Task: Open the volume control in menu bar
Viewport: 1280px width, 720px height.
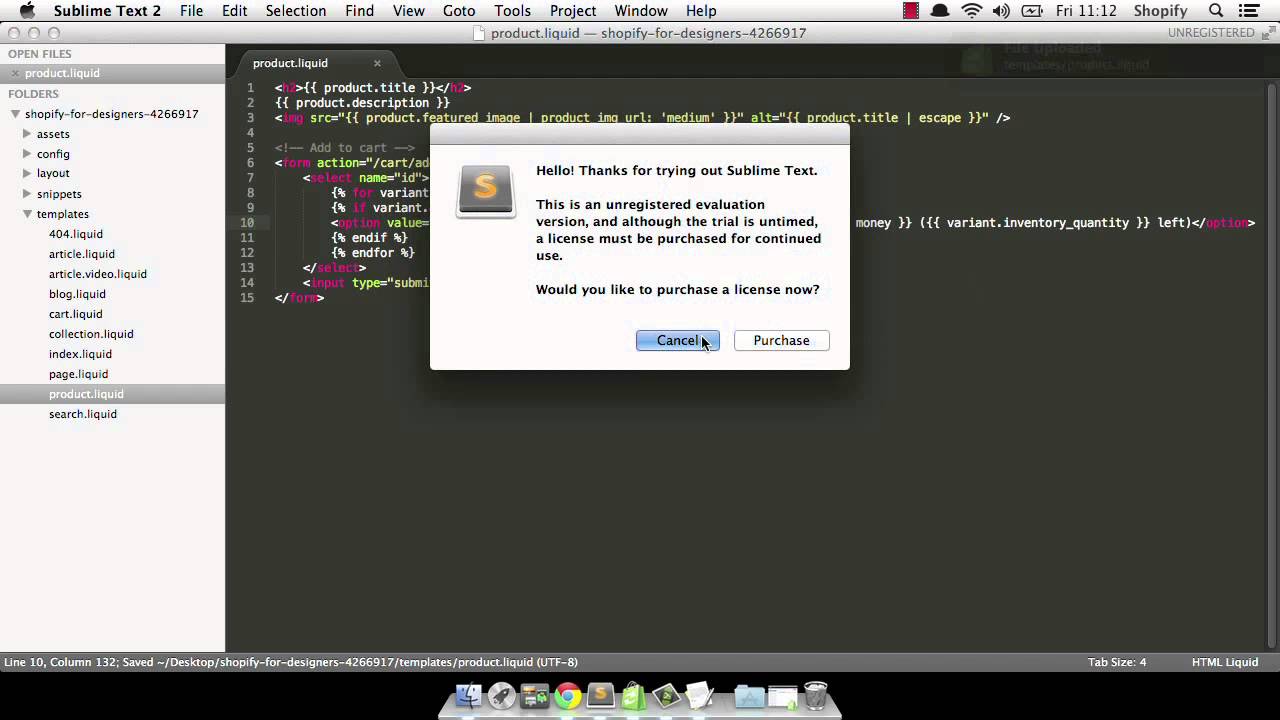Action: click(1001, 11)
